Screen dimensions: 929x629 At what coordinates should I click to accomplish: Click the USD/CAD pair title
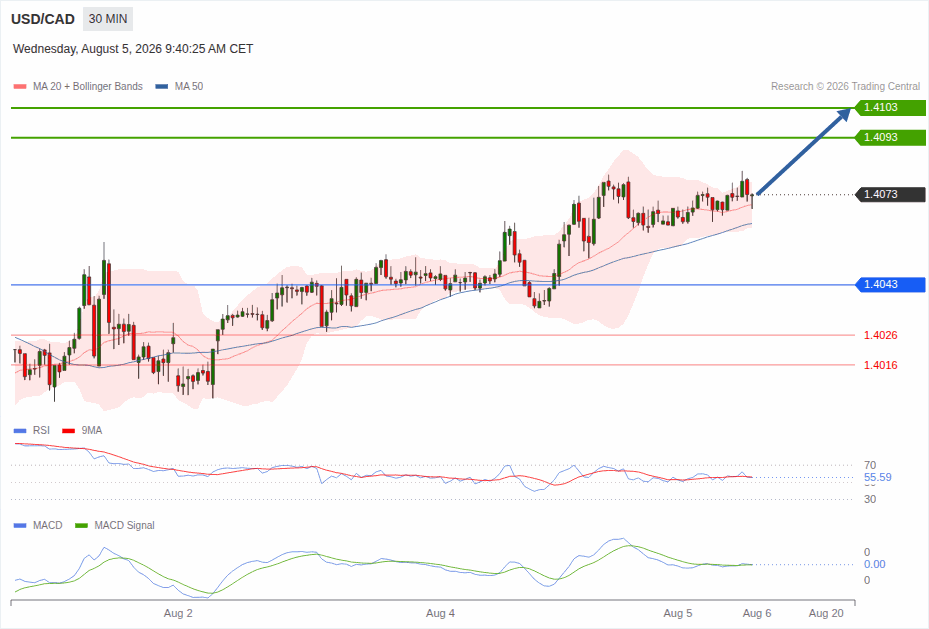[43, 19]
